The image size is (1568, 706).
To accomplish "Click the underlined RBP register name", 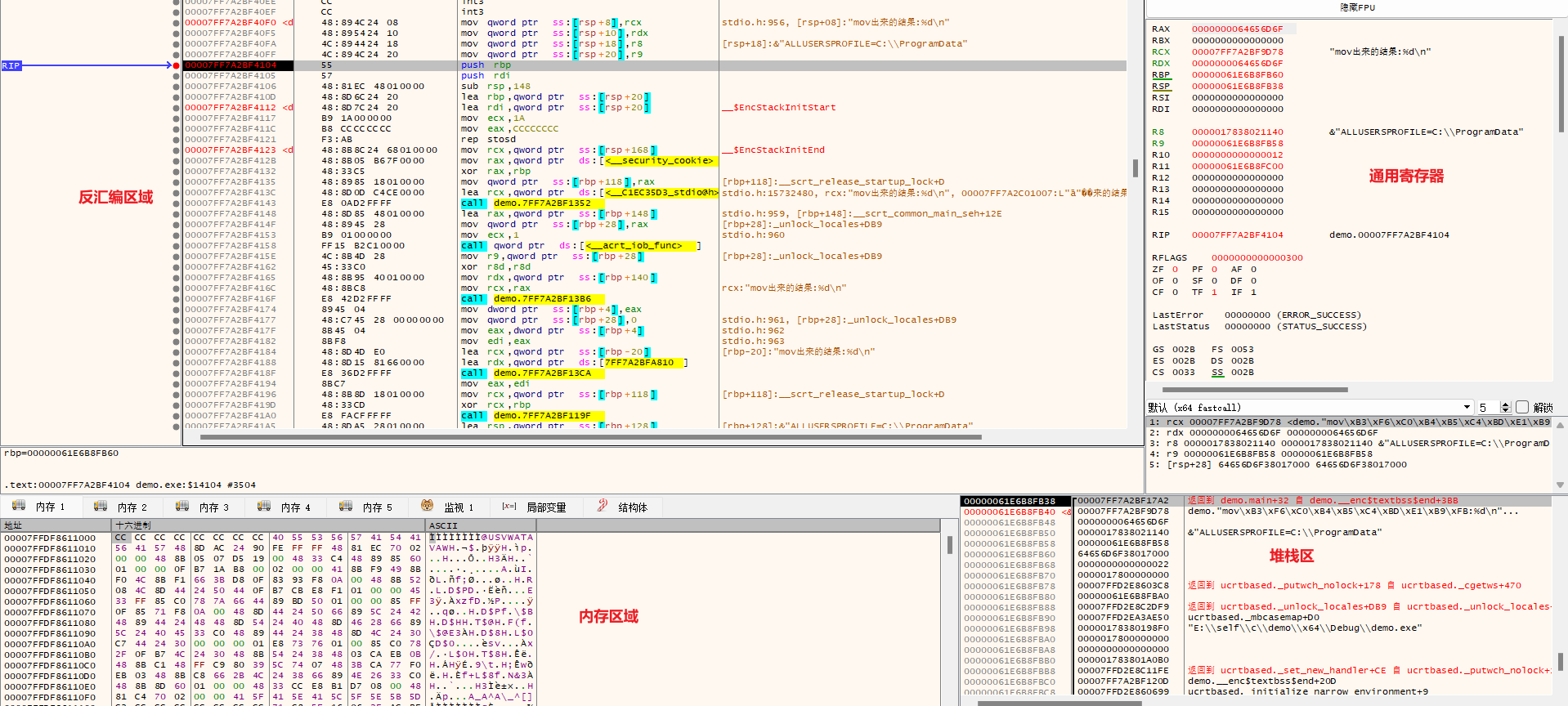I will [1161, 74].
